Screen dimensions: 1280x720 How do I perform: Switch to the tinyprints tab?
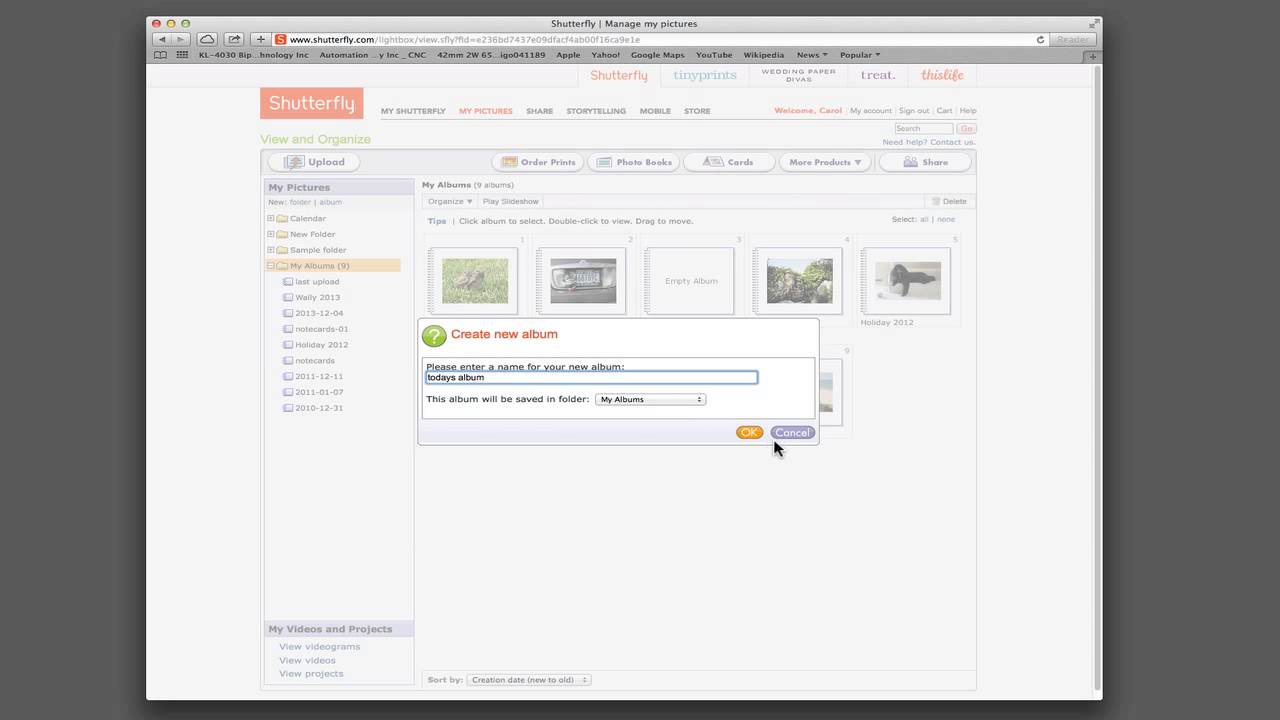[704, 75]
